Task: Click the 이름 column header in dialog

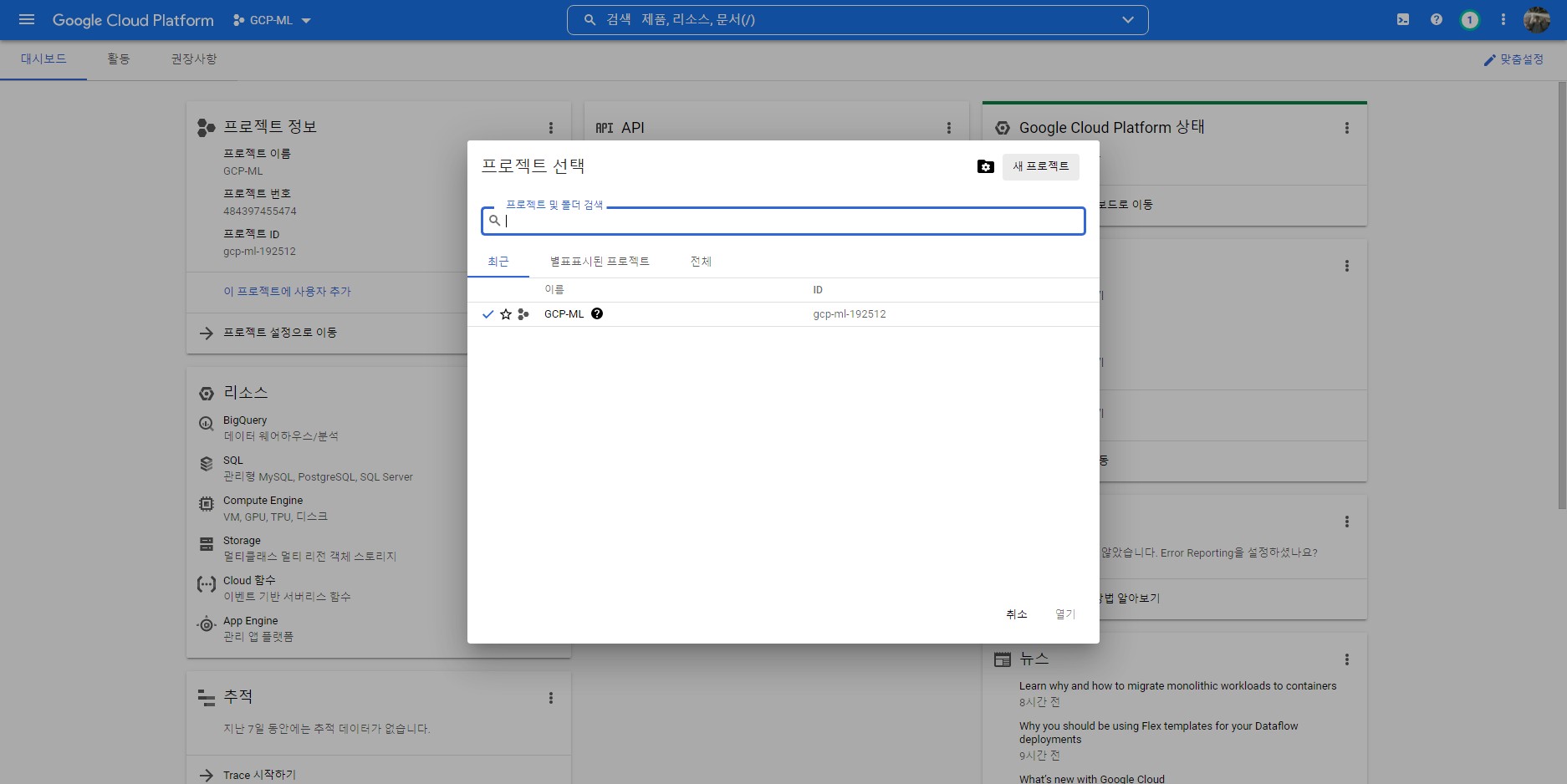Action: point(554,290)
